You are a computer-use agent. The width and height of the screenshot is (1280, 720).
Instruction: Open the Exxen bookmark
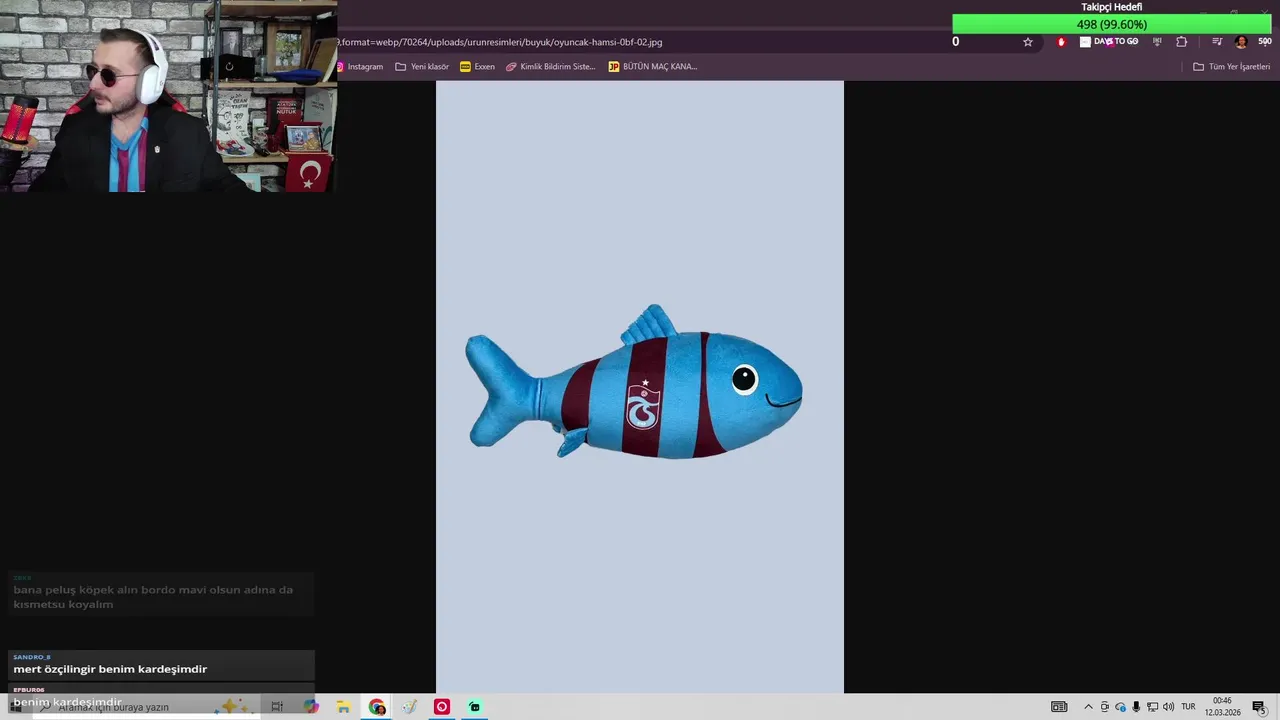point(477,67)
